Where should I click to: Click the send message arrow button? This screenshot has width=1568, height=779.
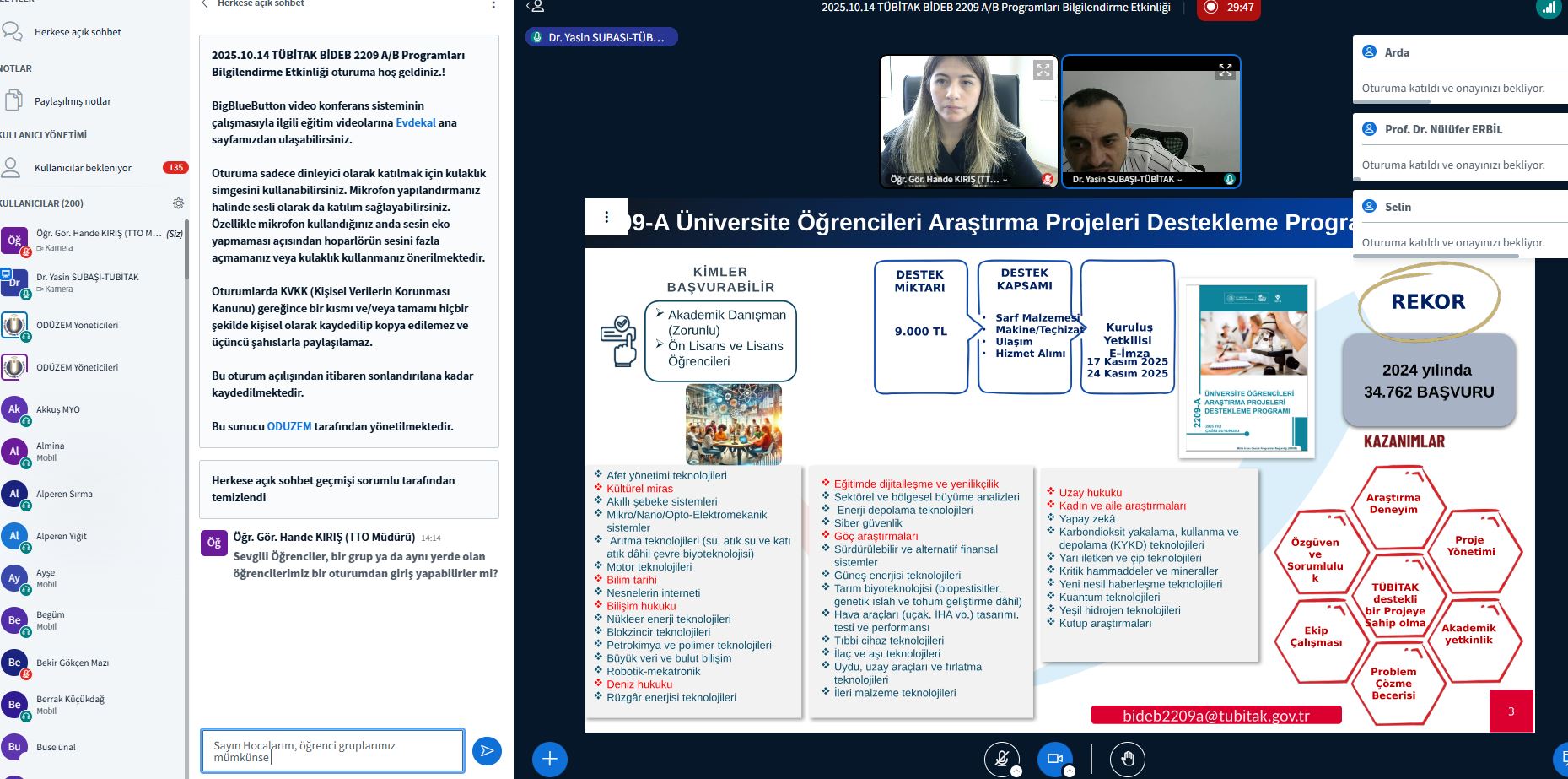[x=487, y=750]
